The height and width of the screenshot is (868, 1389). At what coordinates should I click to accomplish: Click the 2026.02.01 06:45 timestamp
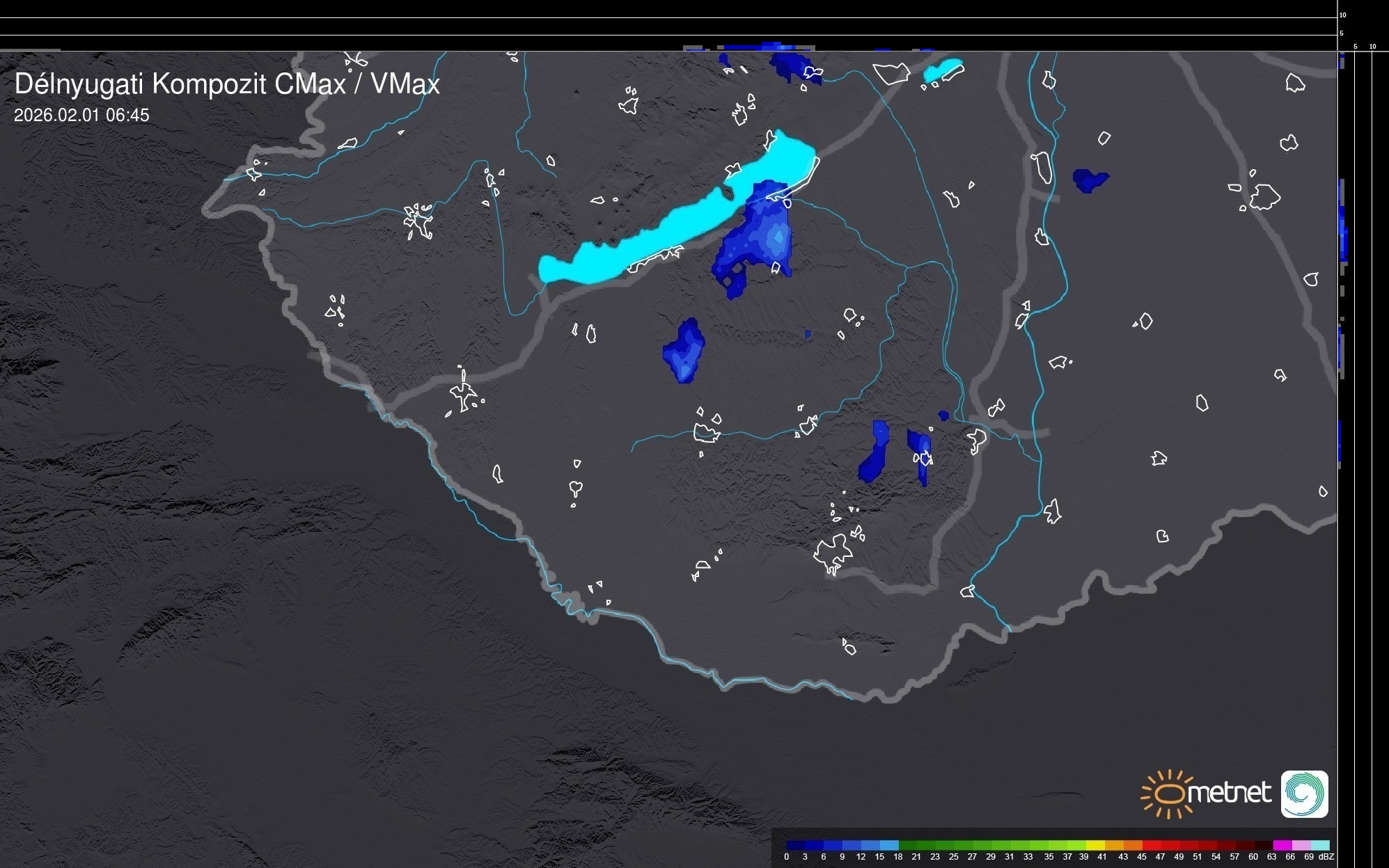point(81,116)
